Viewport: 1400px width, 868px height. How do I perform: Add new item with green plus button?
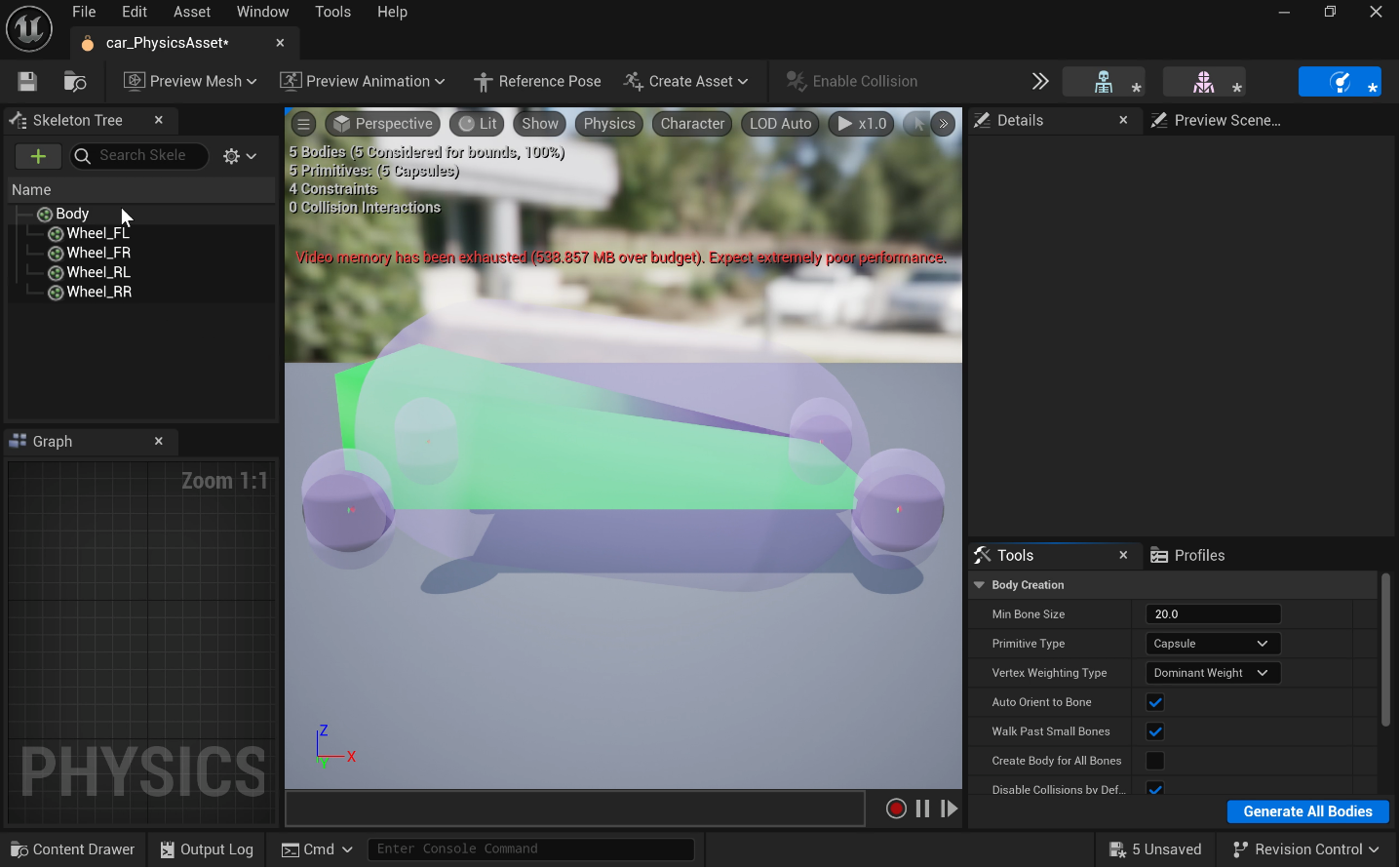(38, 156)
